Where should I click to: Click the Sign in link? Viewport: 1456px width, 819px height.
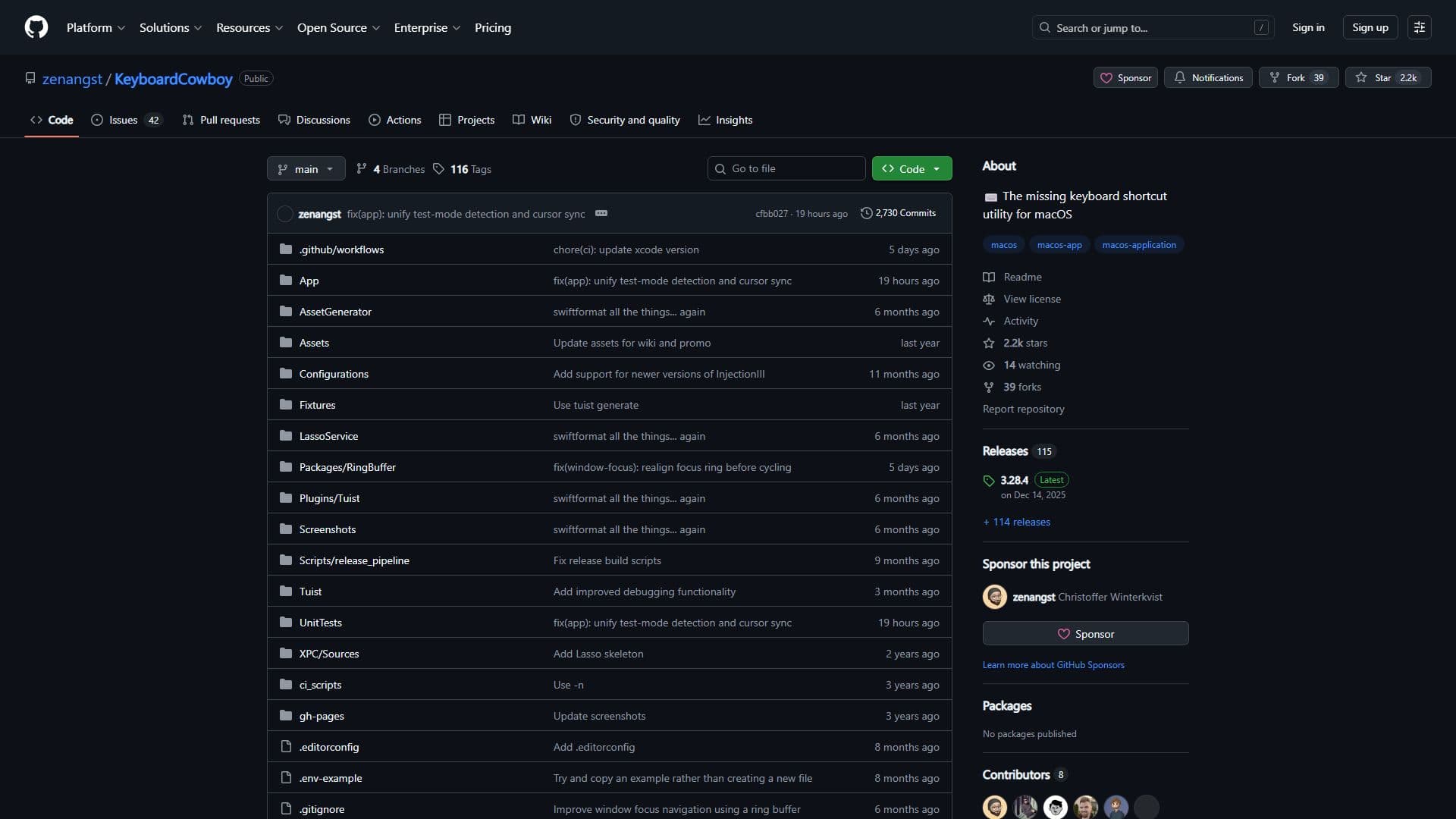pos(1308,27)
